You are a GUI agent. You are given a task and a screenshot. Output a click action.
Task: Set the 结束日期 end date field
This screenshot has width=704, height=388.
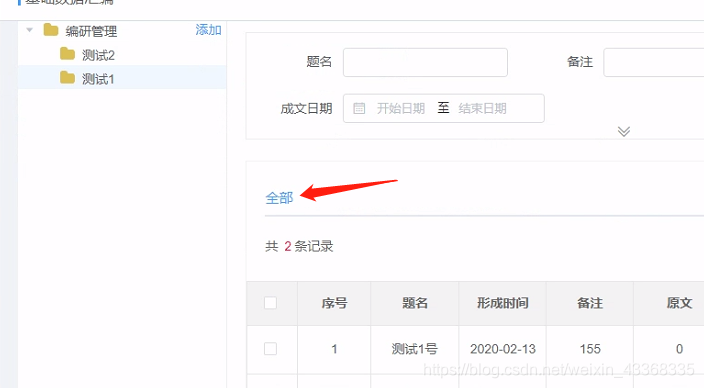(x=483, y=108)
